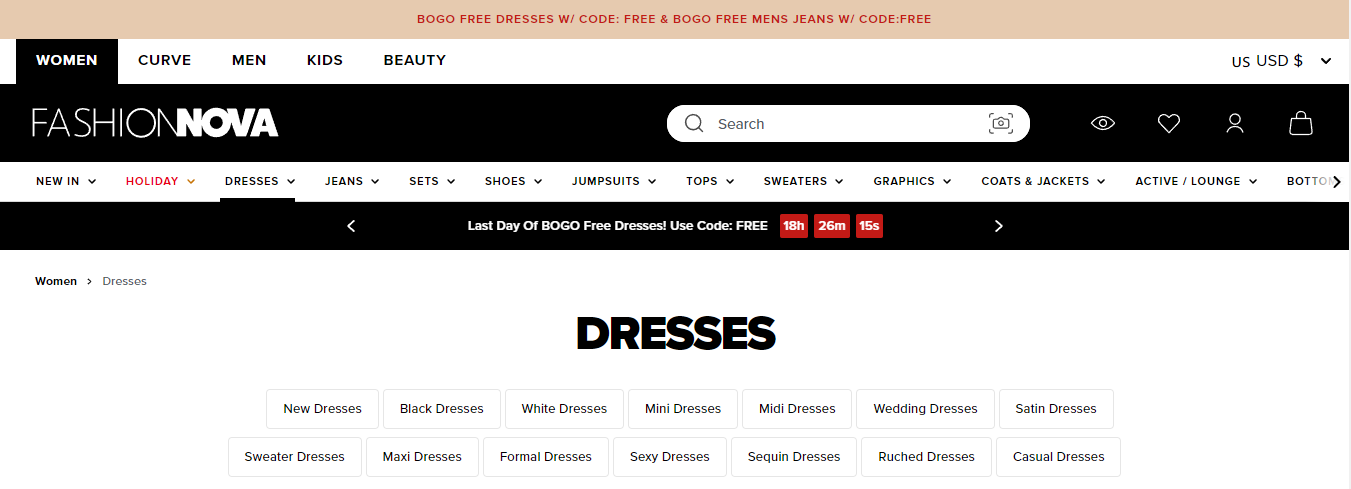Click the magnifier icon in search bar

(x=694, y=123)
